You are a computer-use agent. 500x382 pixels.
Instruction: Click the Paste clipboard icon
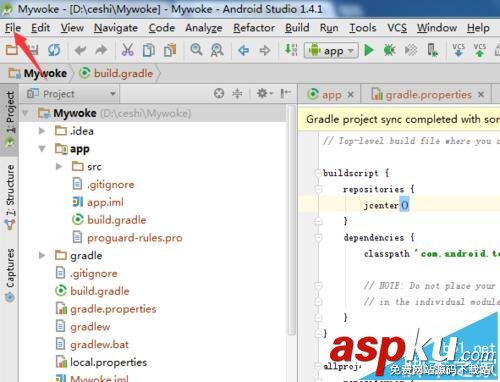point(170,50)
